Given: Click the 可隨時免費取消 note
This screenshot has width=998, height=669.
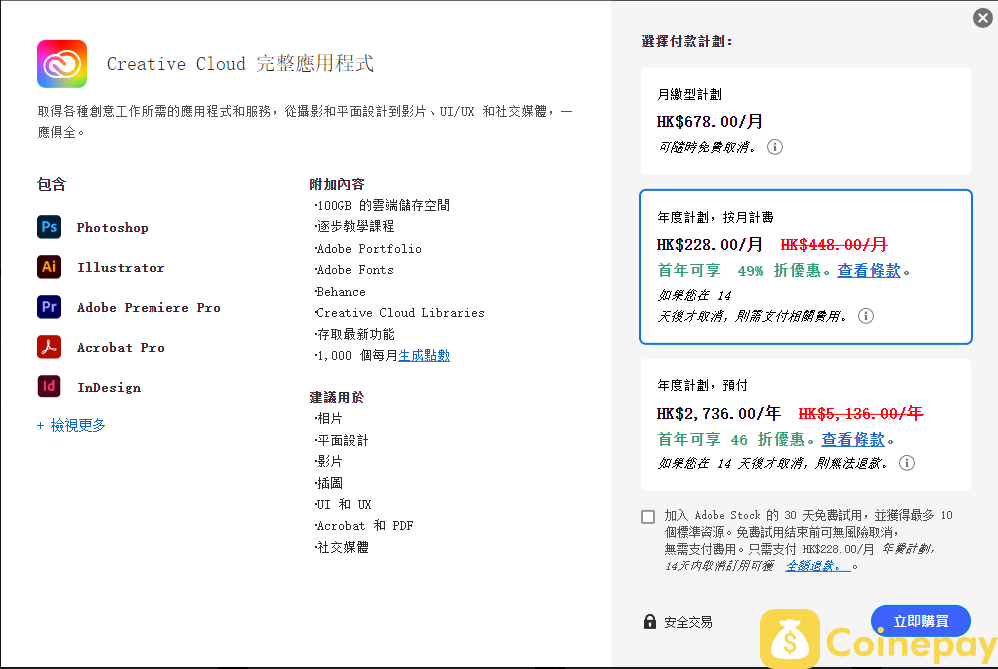Looking at the screenshot, I should click(706, 147).
